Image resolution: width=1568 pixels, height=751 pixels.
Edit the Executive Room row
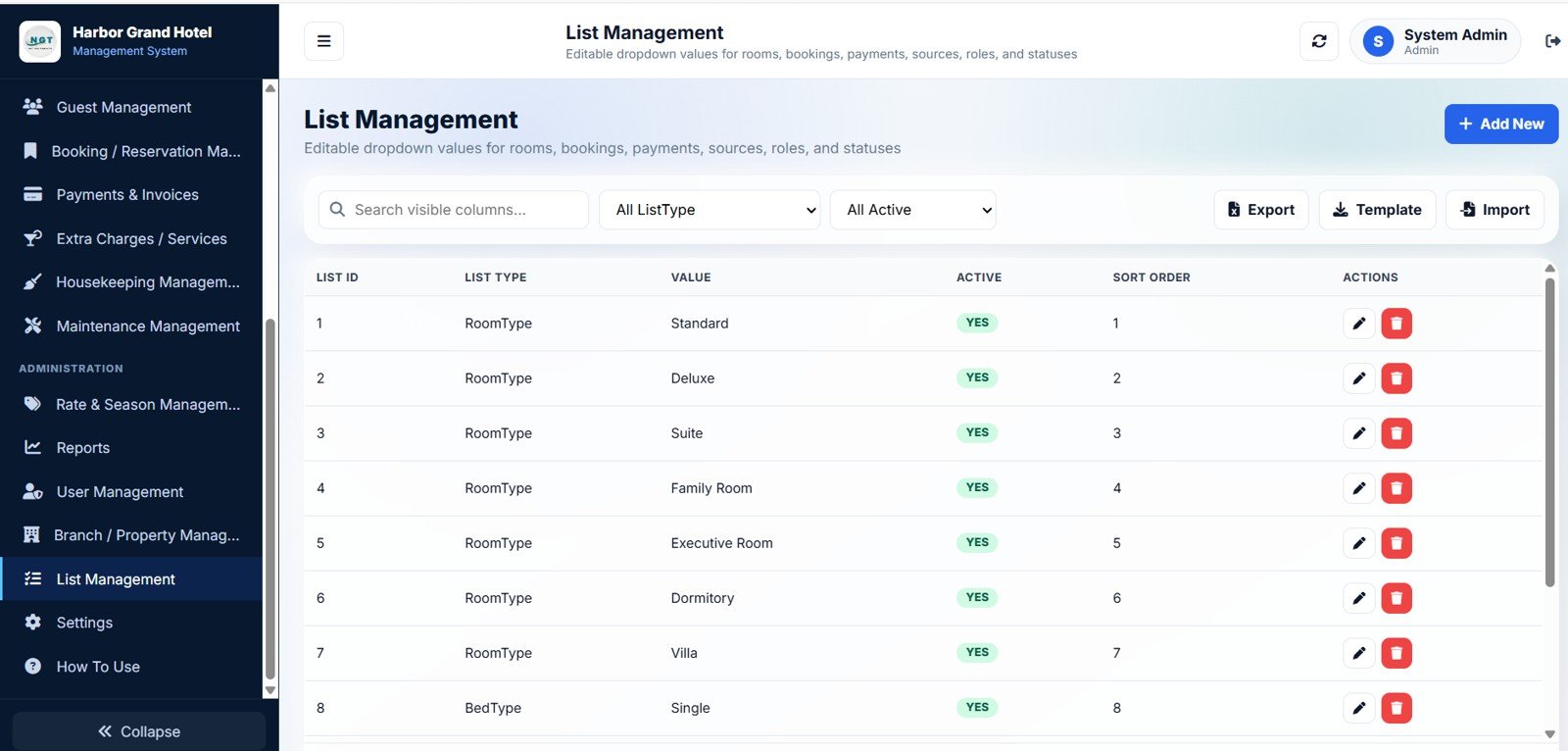tap(1358, 543)
